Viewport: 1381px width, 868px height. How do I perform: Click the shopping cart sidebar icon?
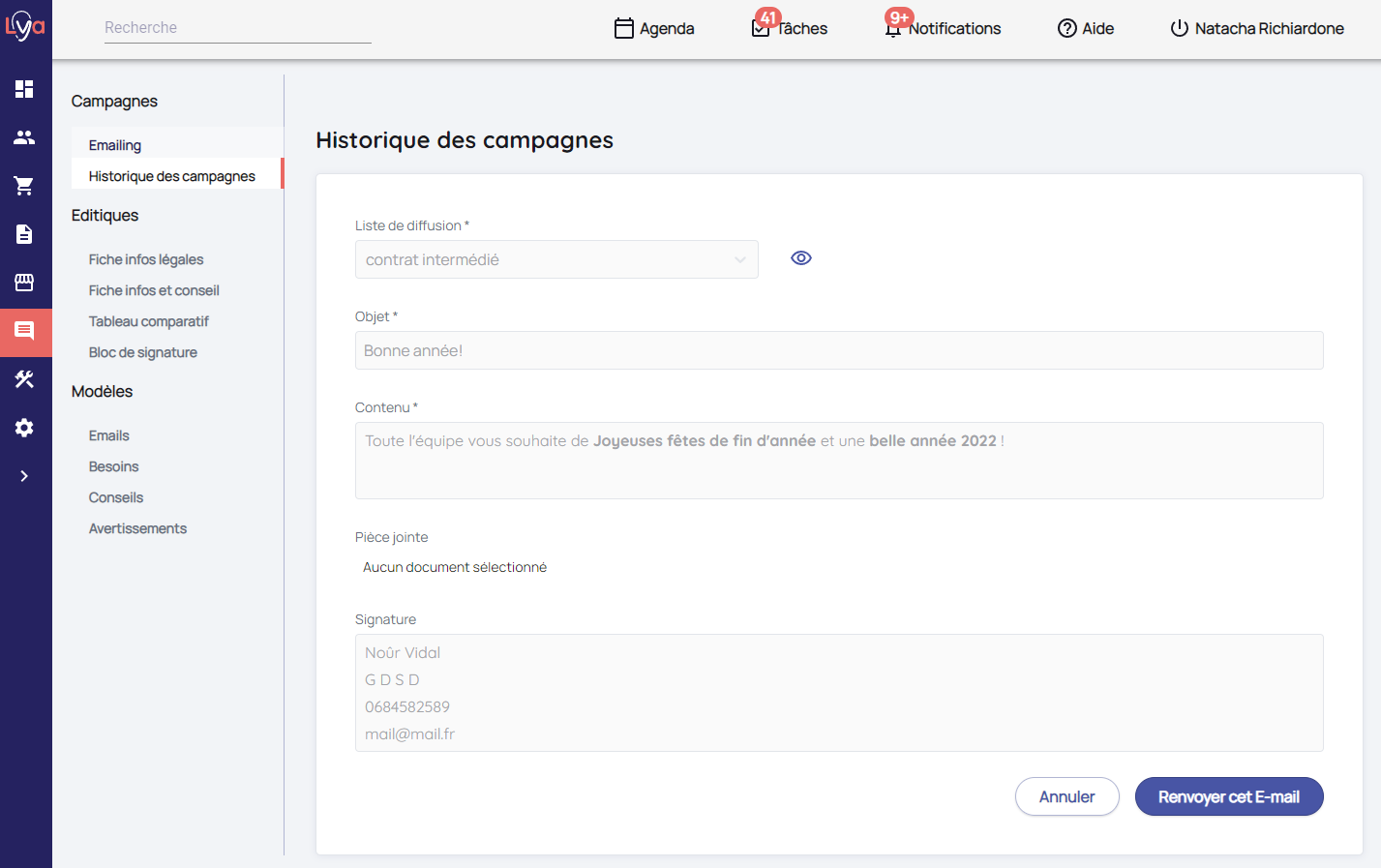click(x=24, y=186)
